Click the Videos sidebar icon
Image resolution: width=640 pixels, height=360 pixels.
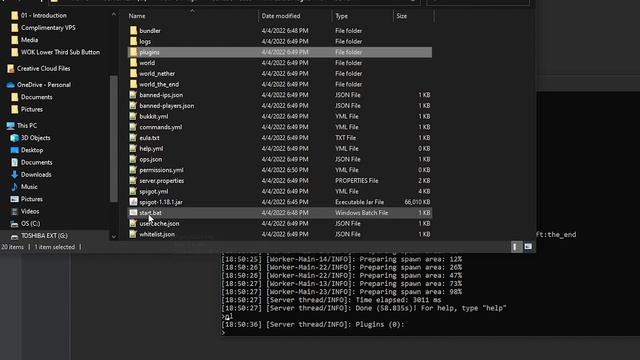click(15, 211)
